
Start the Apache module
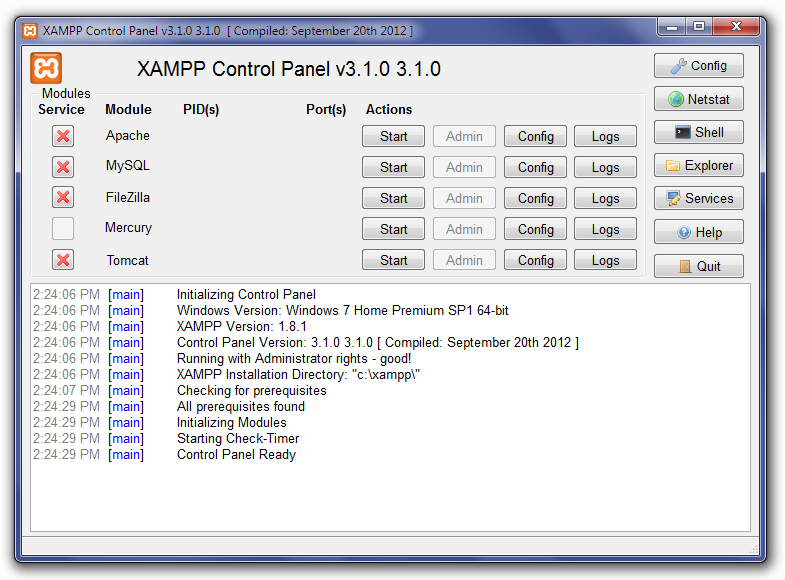coord(394,136)
